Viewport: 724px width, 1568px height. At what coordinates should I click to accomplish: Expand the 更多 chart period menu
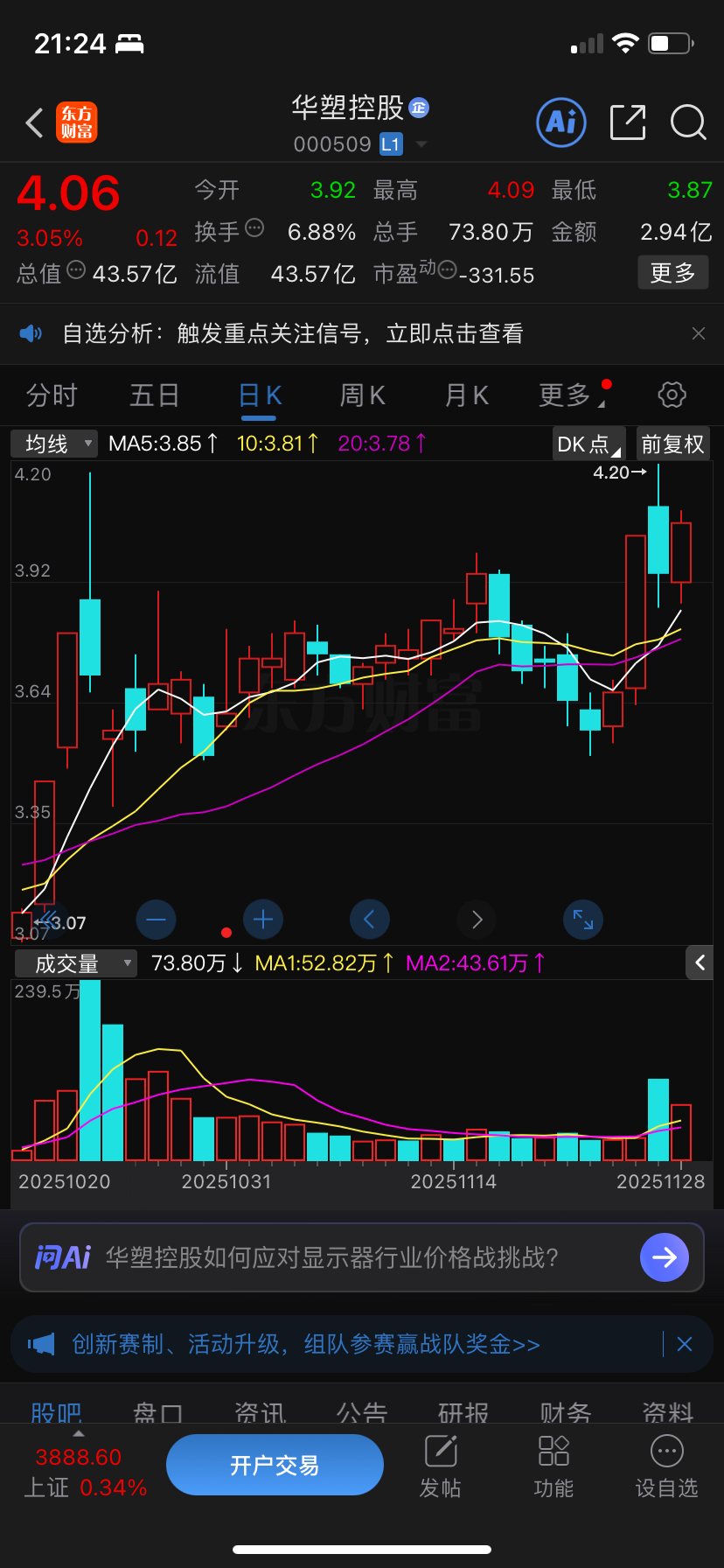[571, 395]
